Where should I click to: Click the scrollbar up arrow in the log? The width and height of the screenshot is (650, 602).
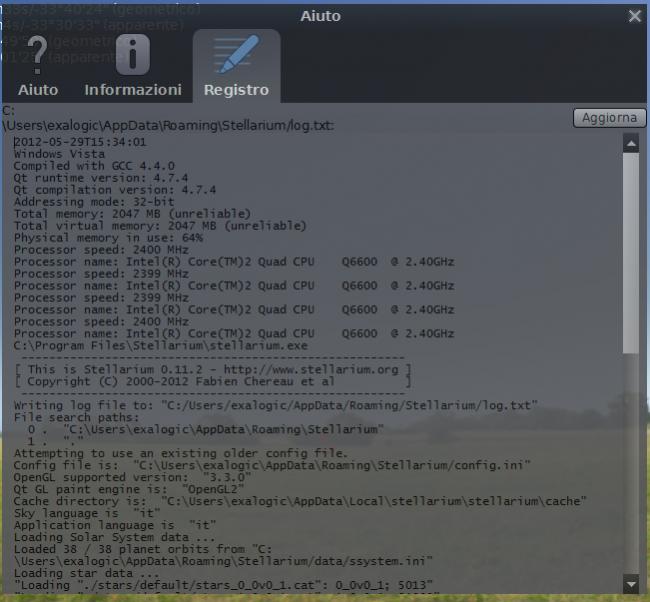pos(630,144)
